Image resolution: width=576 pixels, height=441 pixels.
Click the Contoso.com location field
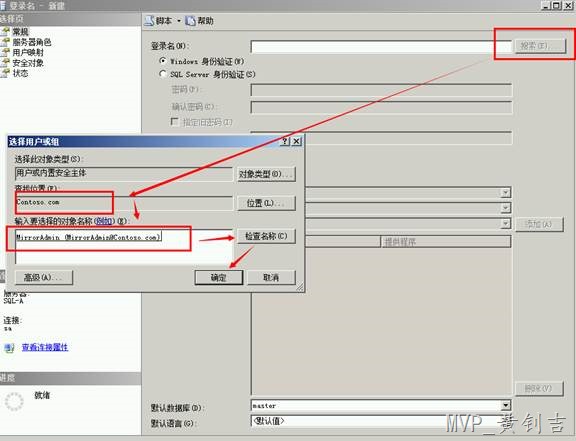[x=124, y=202]
